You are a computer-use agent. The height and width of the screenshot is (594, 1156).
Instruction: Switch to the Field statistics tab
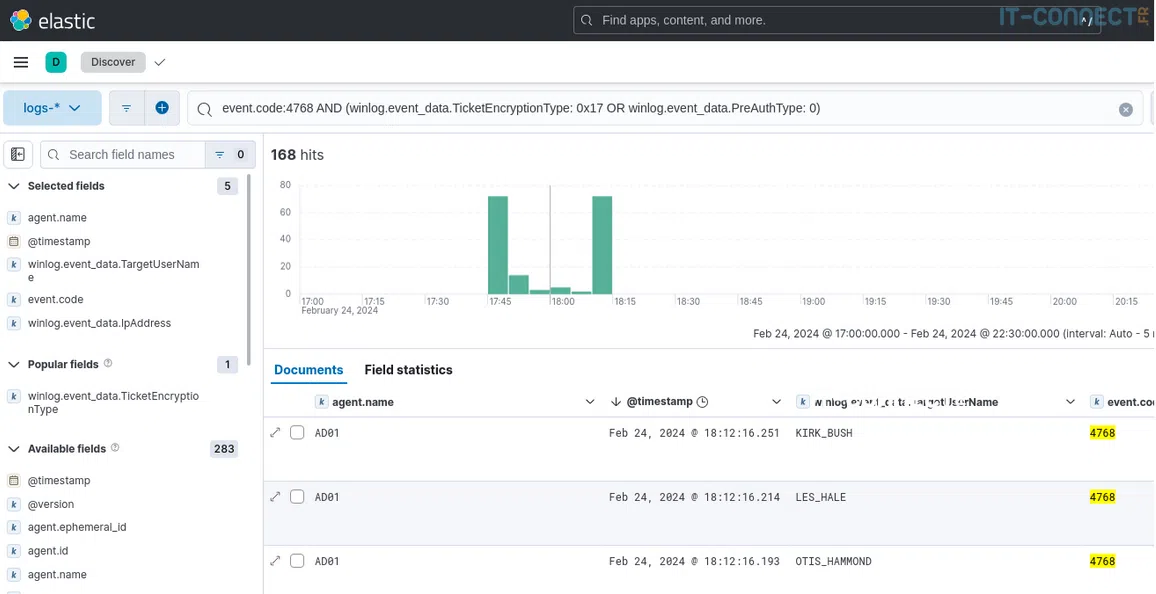tap(408, 370)
